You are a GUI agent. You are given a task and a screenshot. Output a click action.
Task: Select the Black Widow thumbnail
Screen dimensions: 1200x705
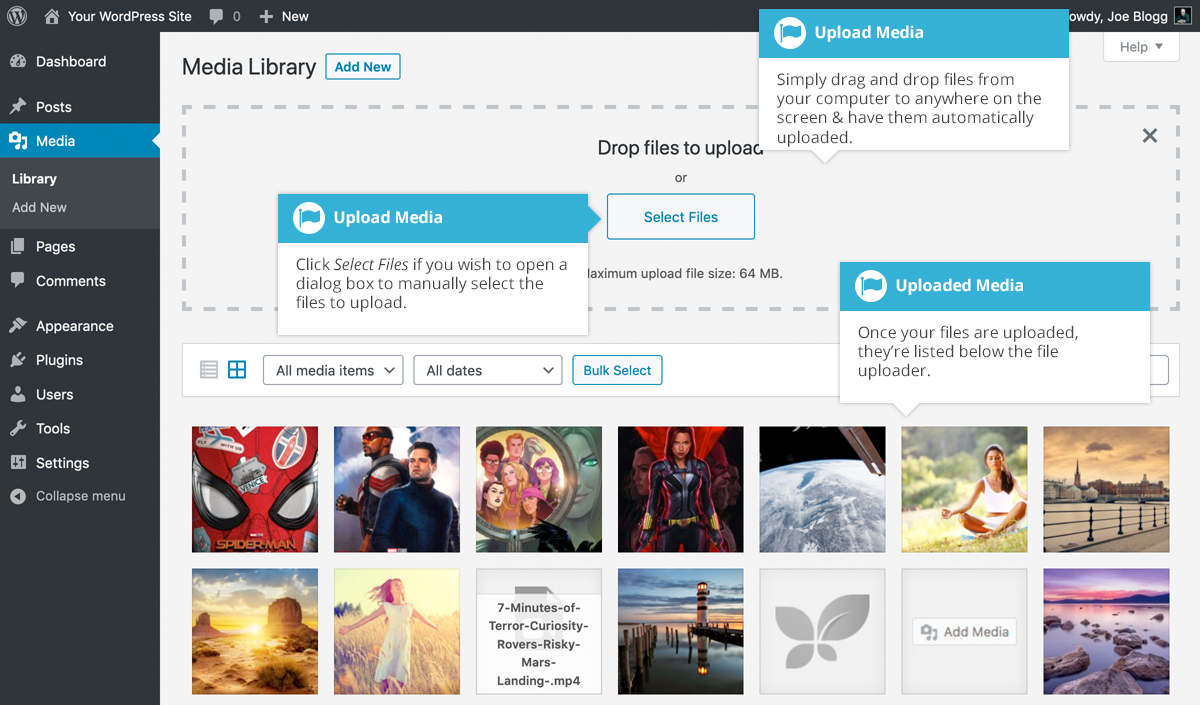click(681, 489)
